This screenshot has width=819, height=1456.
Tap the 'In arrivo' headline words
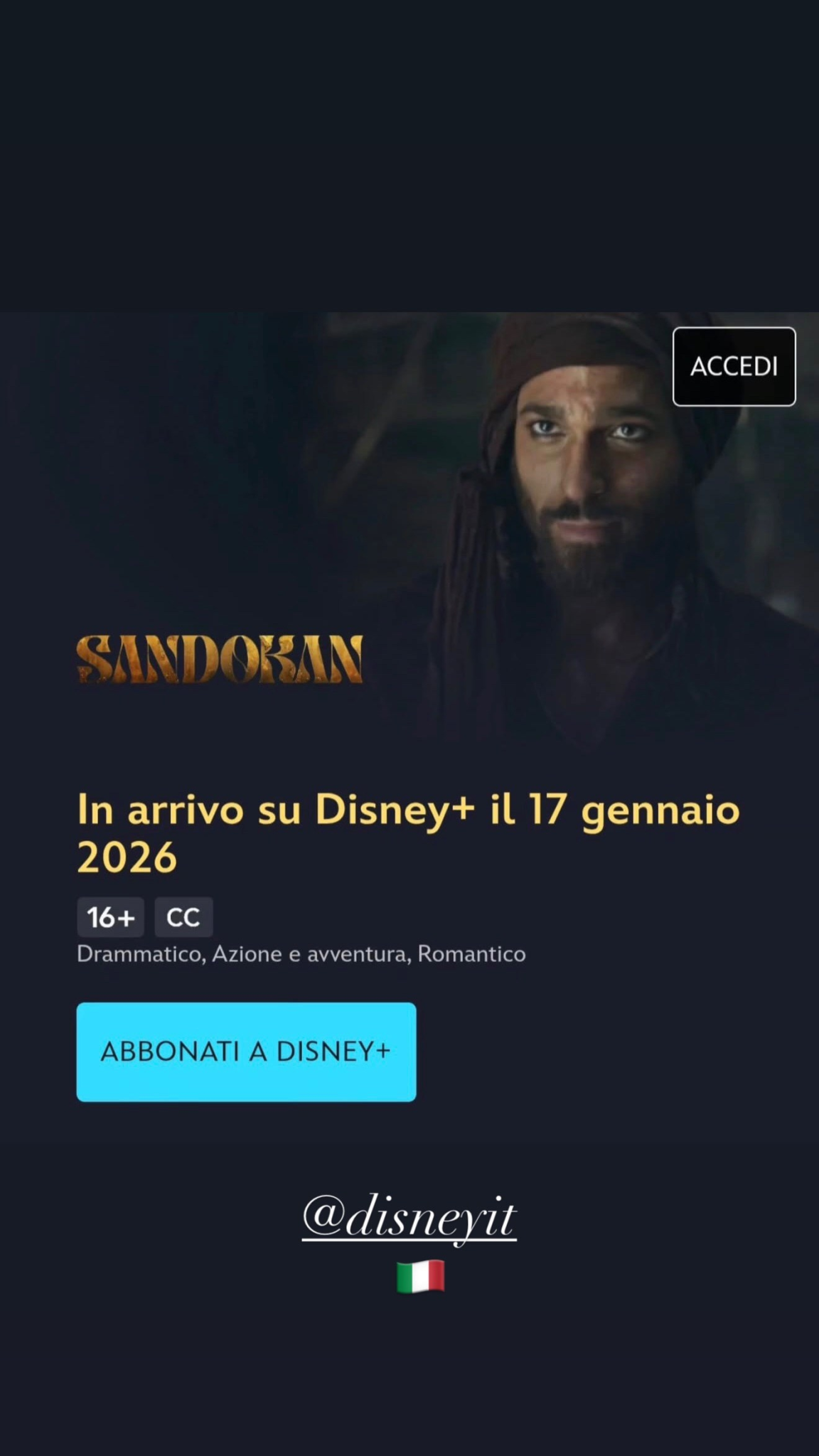click(x=161, y=810)
